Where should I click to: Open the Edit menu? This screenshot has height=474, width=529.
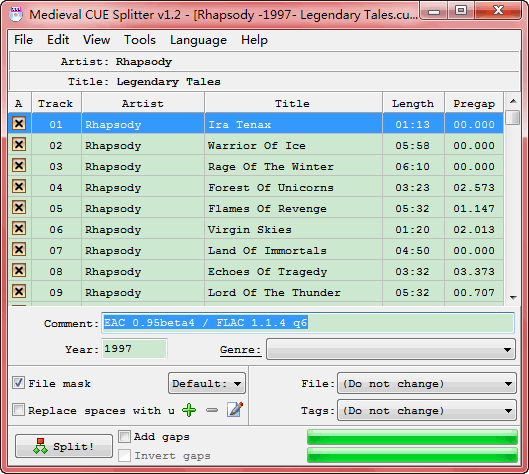tap(58, 40)
